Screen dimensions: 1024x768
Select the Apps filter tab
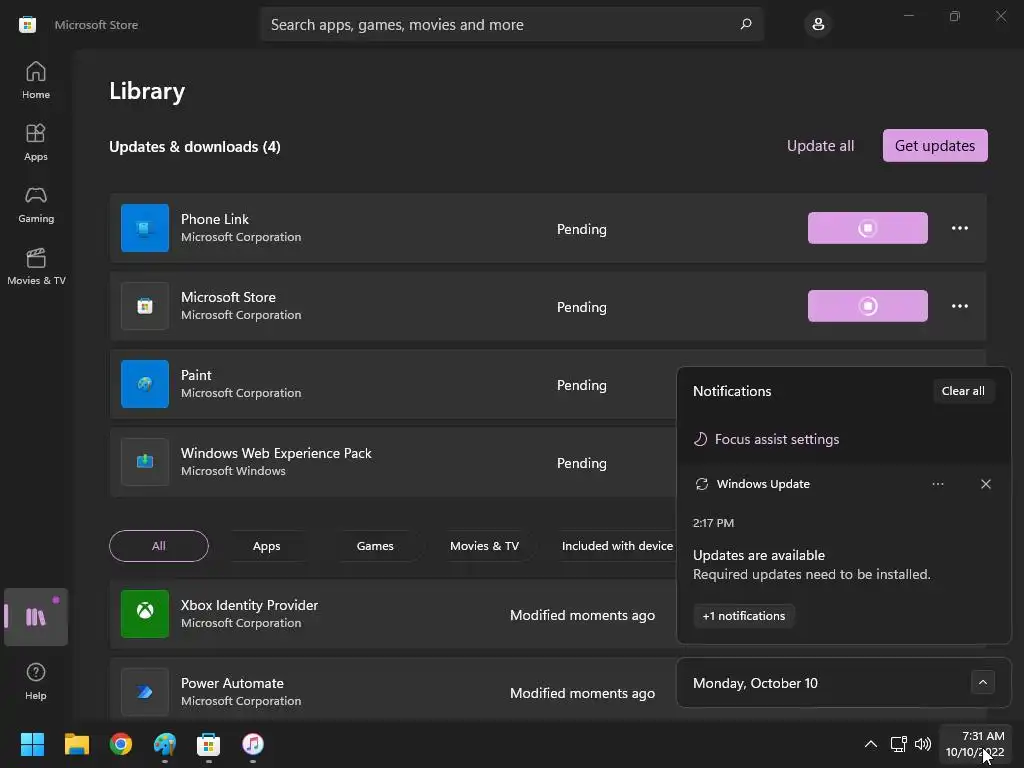point(266,546)
